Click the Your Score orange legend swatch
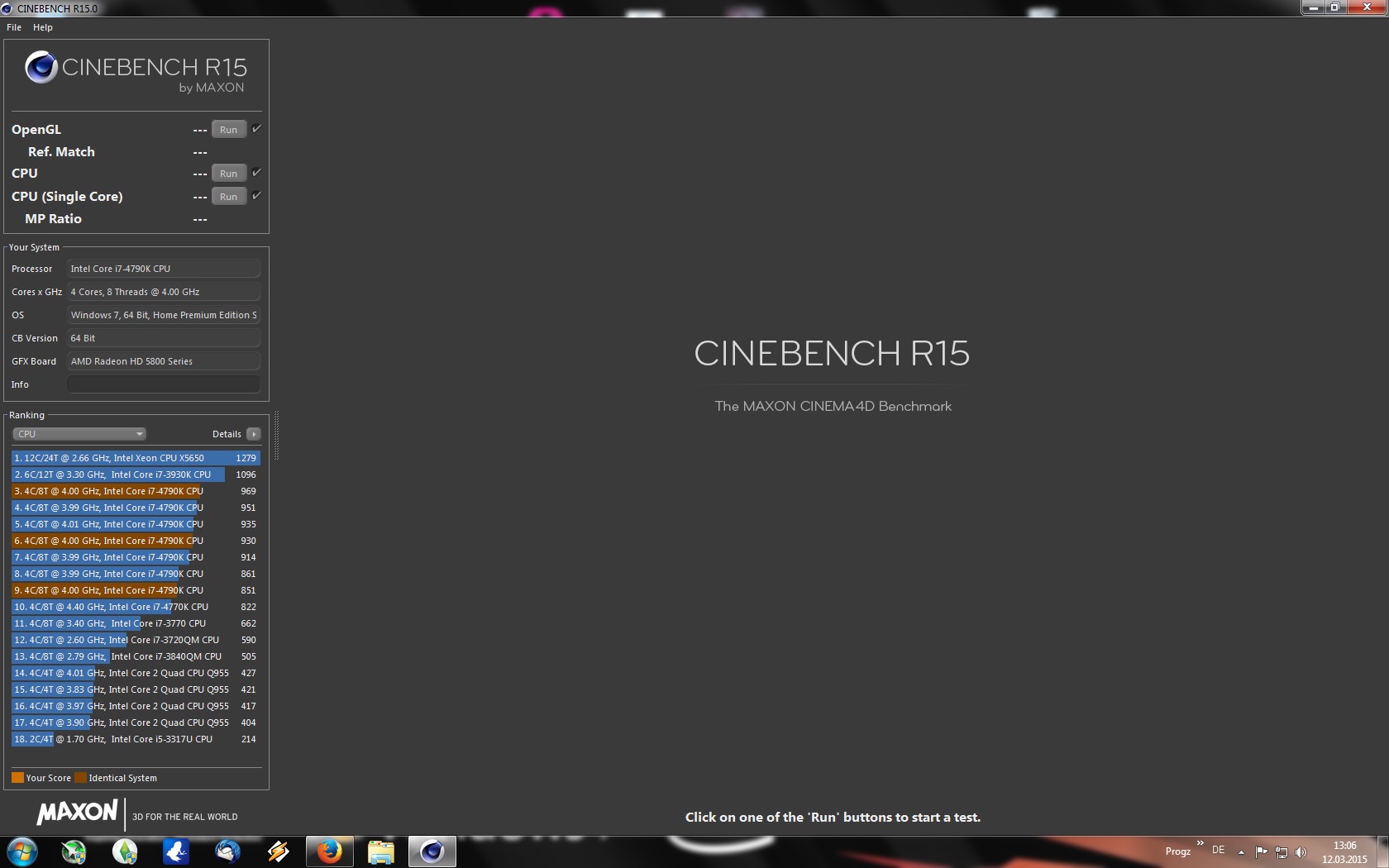Screen dimensions: 1389x868 point(17,778)
